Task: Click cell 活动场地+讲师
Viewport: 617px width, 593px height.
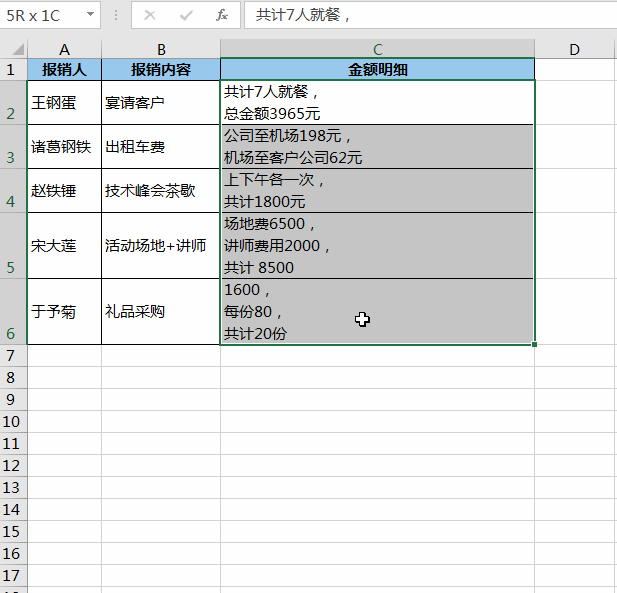Action: [x=161, y=246]
